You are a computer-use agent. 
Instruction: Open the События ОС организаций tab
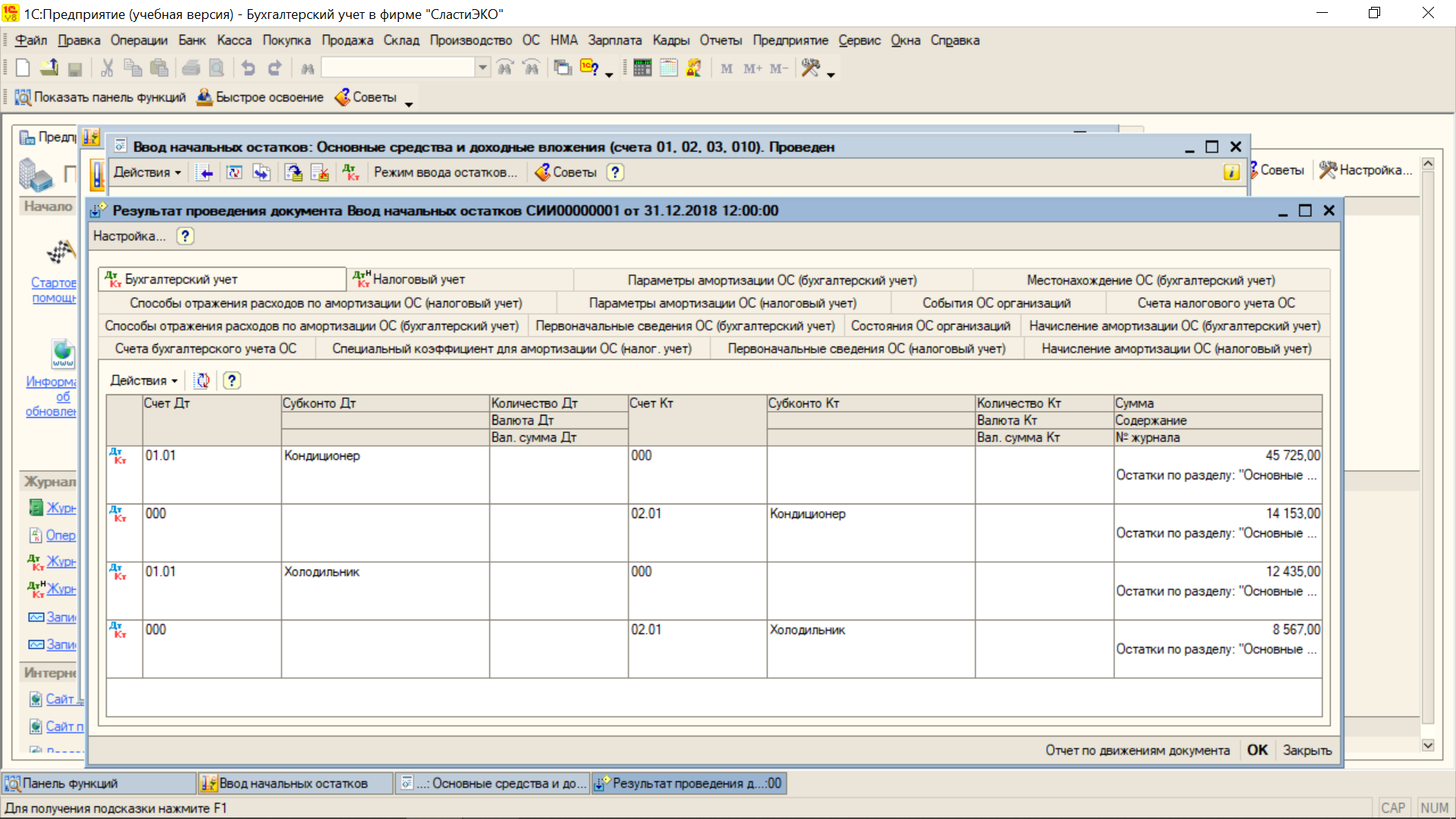(996, 303)
